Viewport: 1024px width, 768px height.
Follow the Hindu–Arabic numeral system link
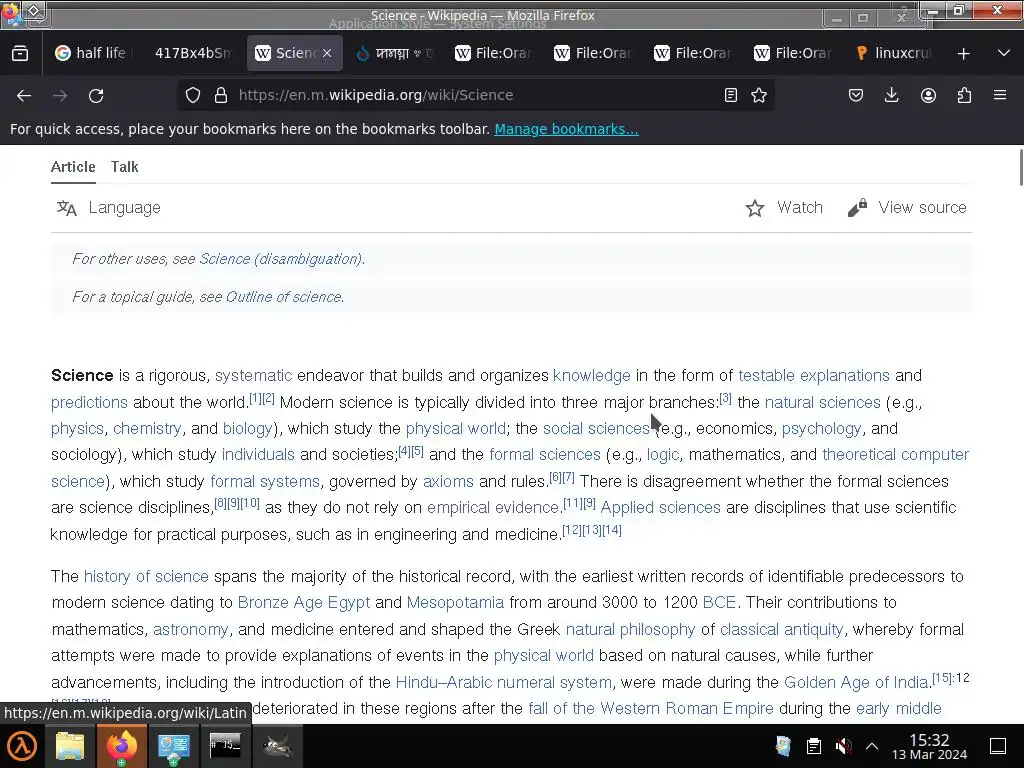(504, 682)
